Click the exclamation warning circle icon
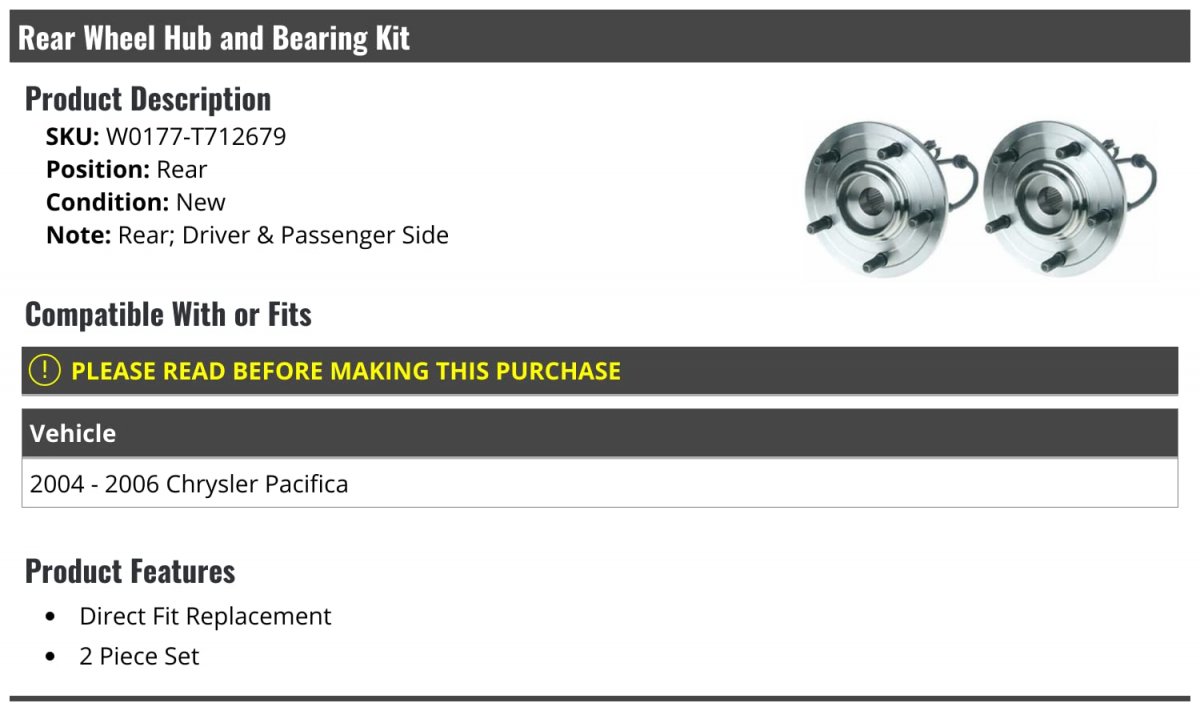The image size is (1200, 711). (45, 371)
